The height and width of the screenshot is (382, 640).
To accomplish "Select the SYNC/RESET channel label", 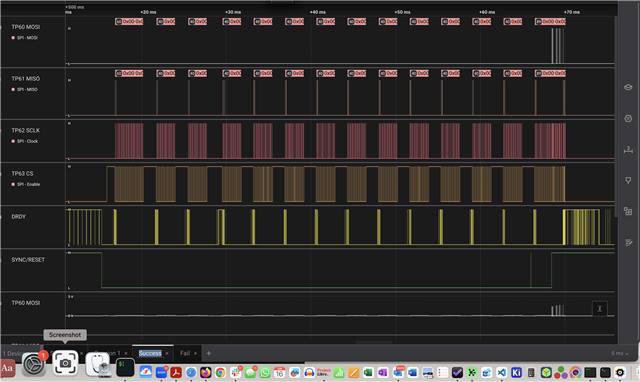I will 28,260.
